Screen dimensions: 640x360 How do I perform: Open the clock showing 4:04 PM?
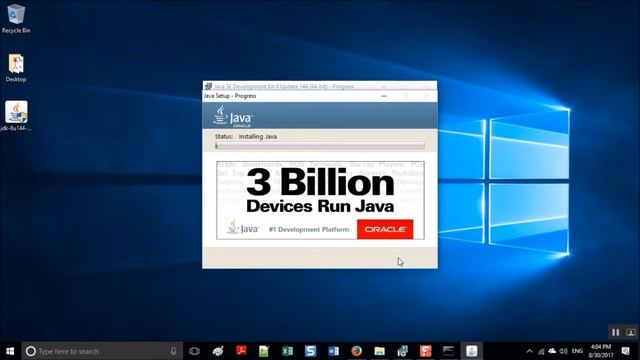tap(601, 351)
